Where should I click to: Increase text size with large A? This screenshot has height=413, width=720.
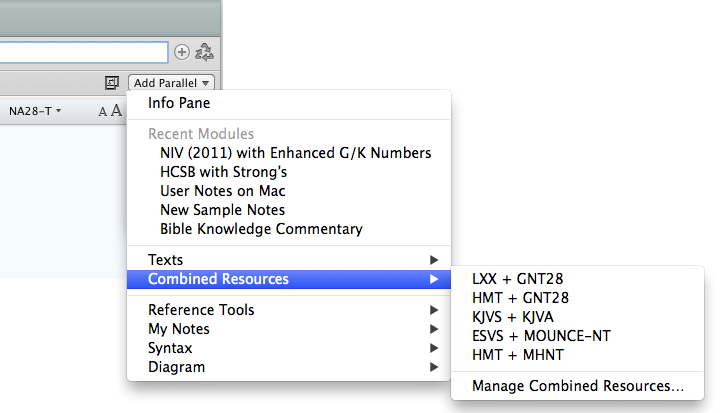tap(116, 111)
